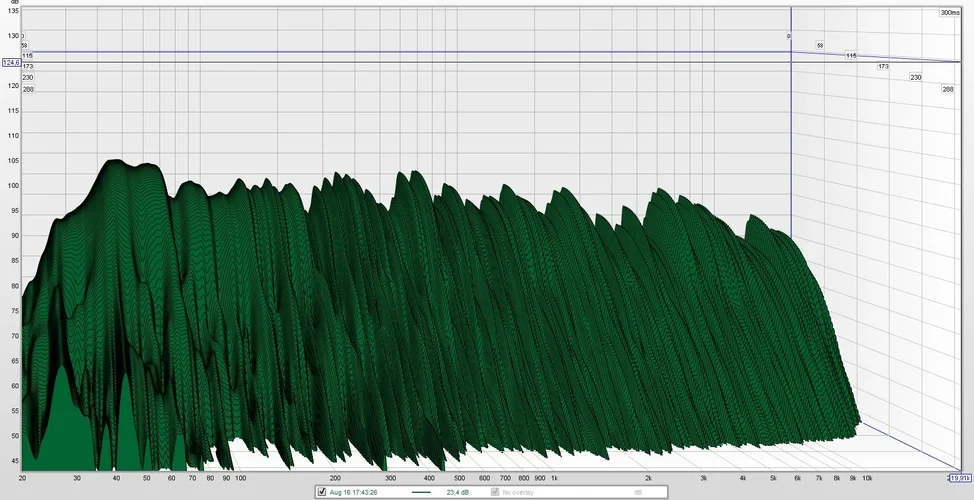
Task: Click the 124,6 cursor level readout
Action: [x=11, y=62]
